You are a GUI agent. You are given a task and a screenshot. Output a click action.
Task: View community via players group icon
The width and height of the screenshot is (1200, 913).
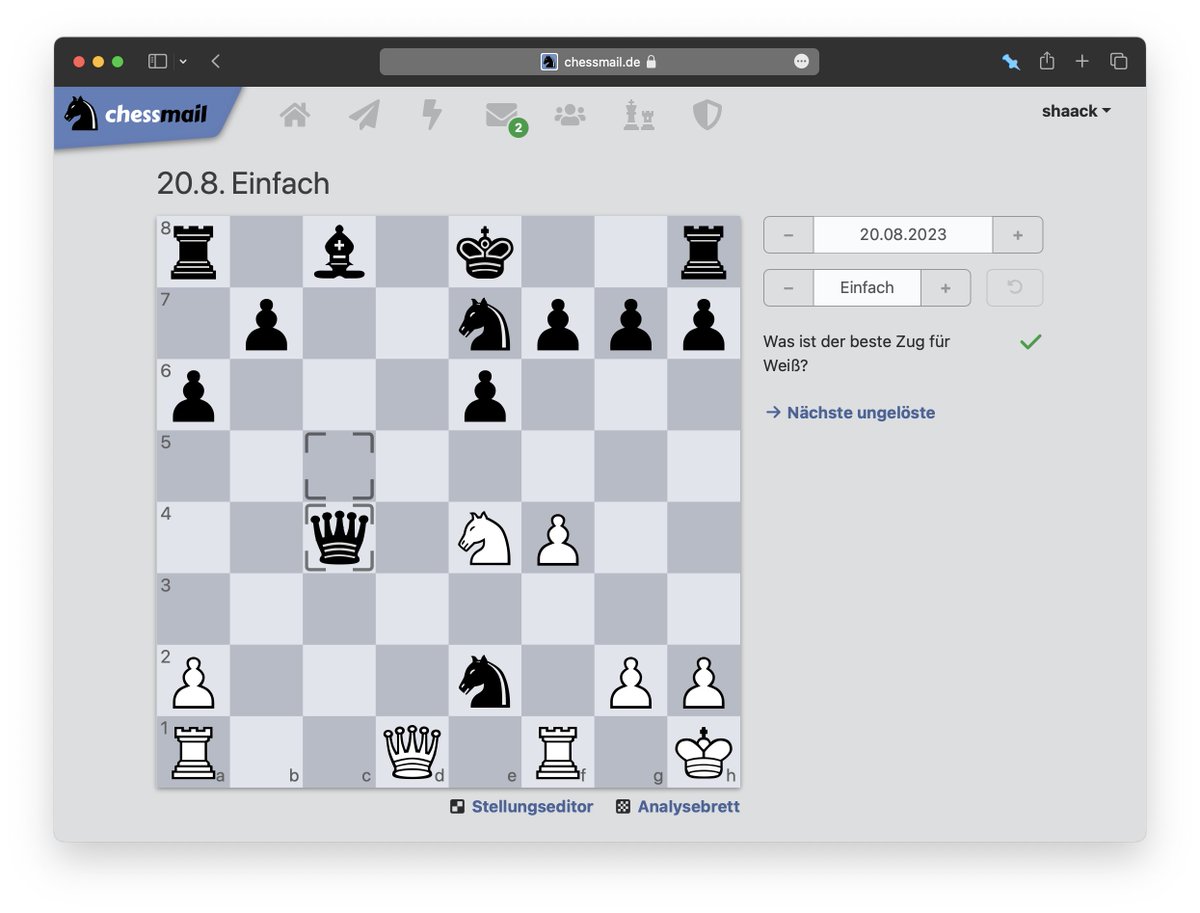pyautogui.click(x=570, y=114)
